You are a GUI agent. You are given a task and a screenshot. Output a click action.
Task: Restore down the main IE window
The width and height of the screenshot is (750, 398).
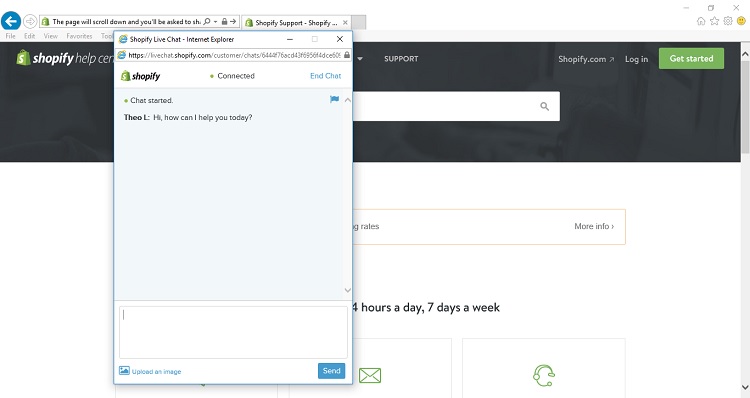click(711, 8)
